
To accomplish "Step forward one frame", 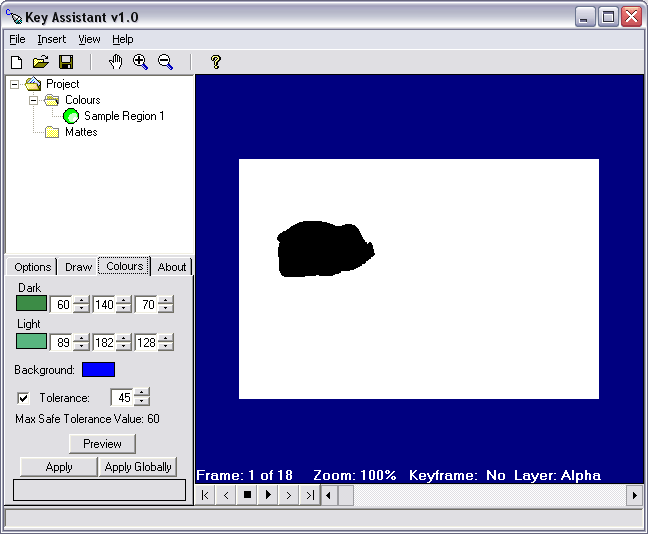I will tap(289, 495).
